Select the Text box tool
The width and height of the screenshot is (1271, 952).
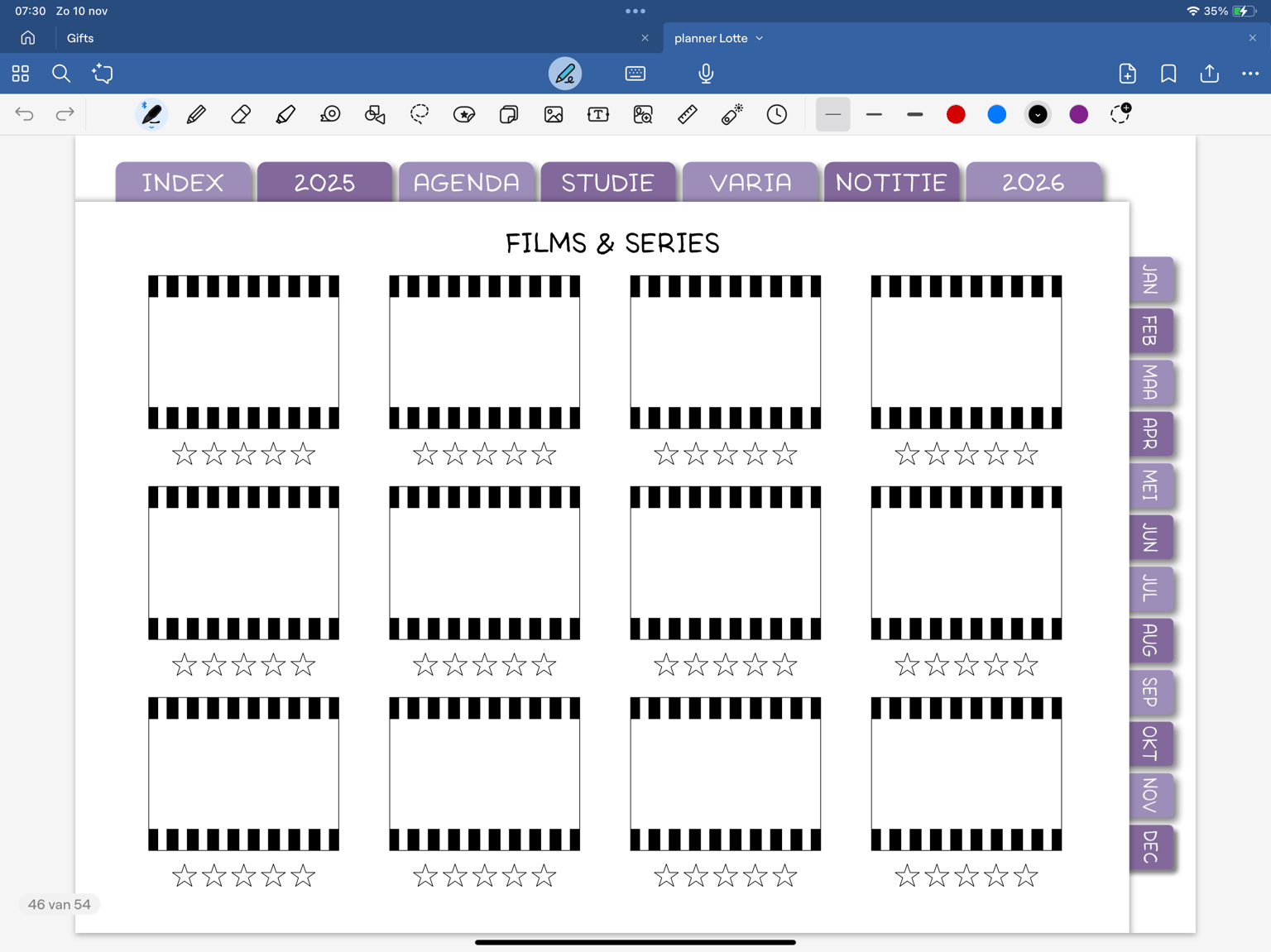pyautogui.click(x=598, y=114)
